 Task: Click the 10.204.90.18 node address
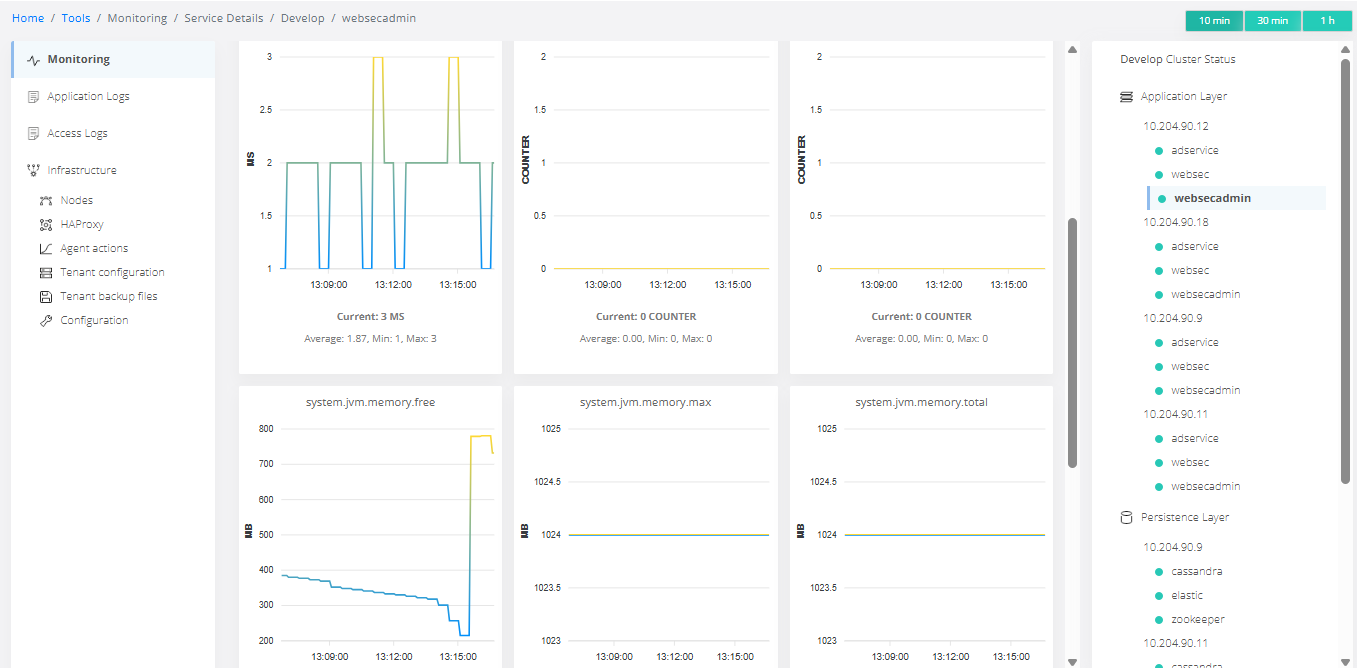[x=1176, y=223]
